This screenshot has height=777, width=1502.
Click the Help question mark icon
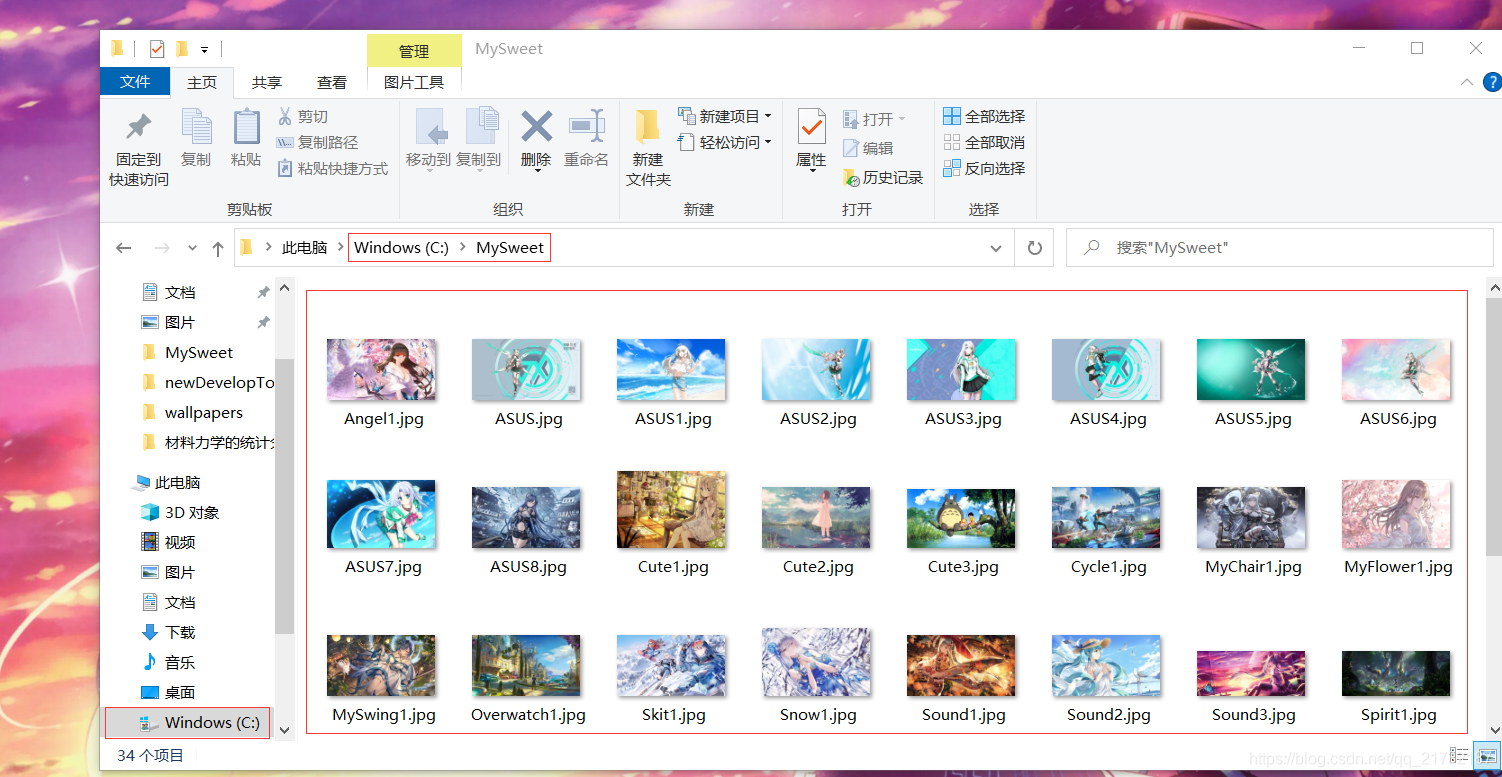[1492, 82]
